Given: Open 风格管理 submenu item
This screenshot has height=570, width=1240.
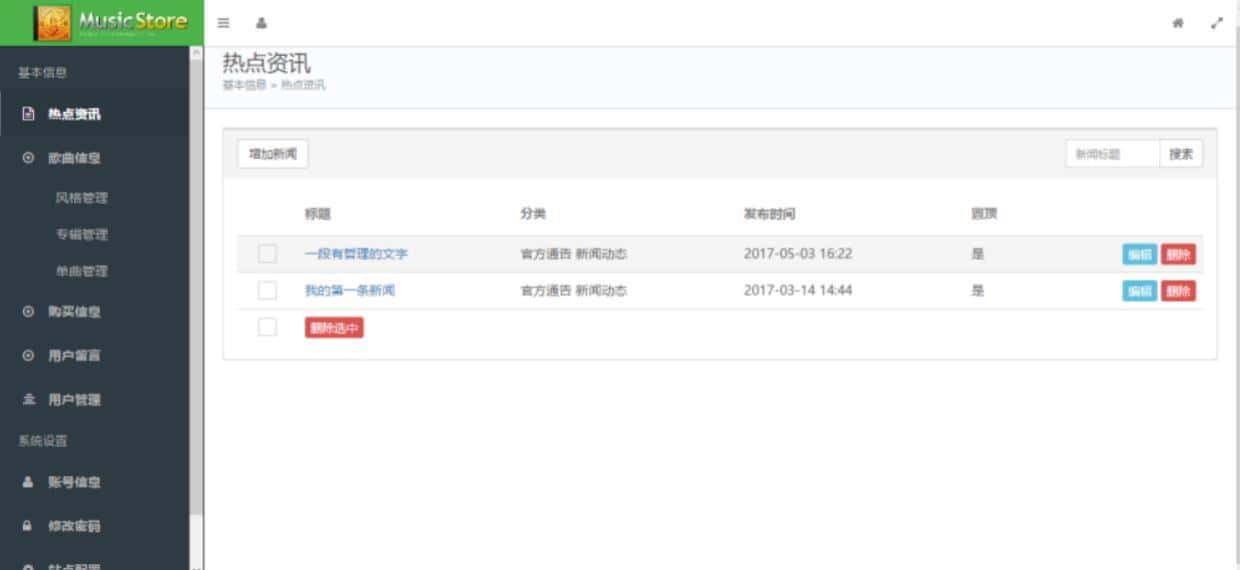Looking at the screenshot, I should [x=82, y=198].
